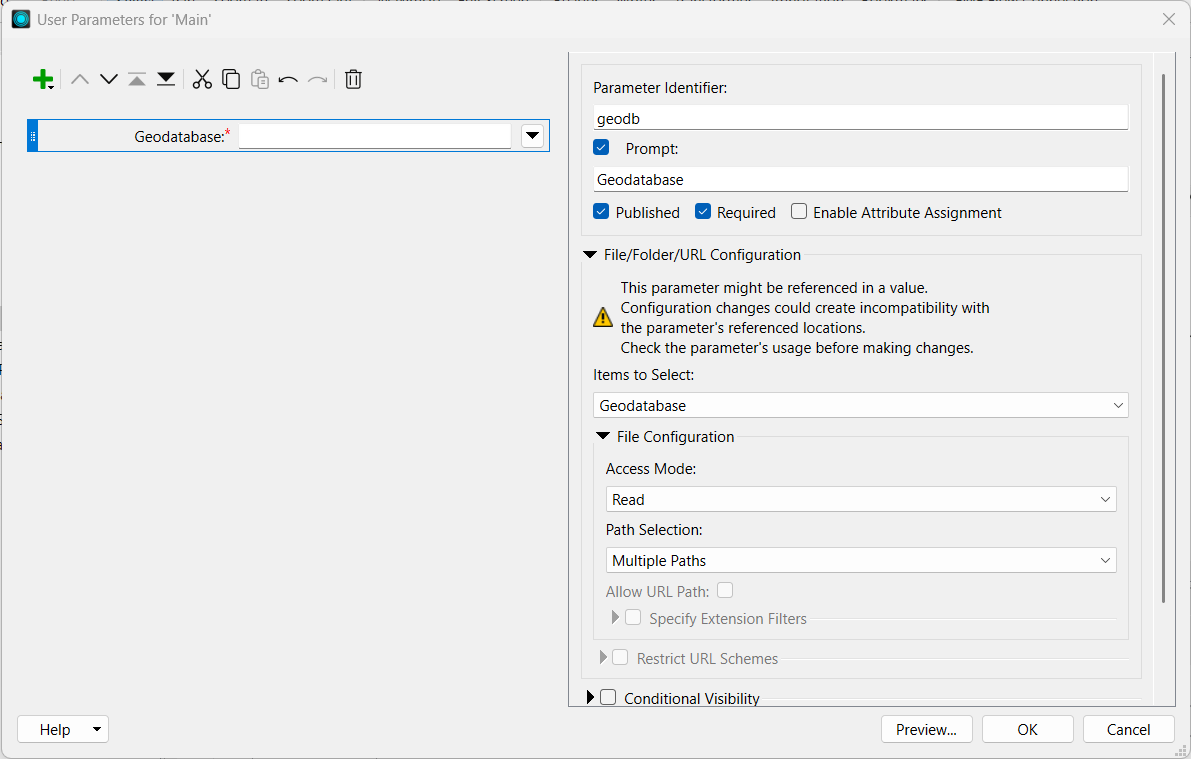Open the Items to Select dropdown

click(860, 405)
